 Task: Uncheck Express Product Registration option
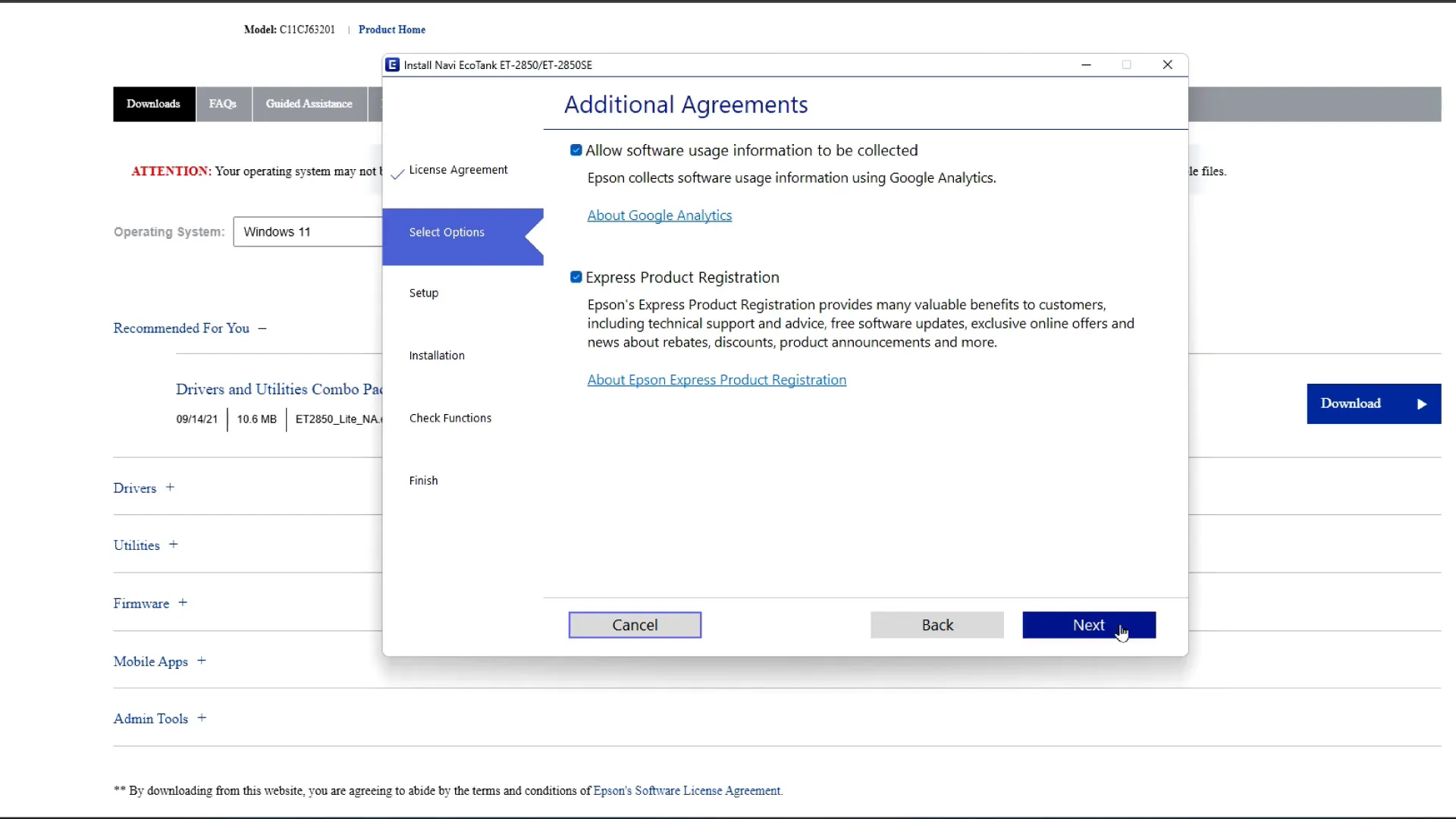click(575, 276)
